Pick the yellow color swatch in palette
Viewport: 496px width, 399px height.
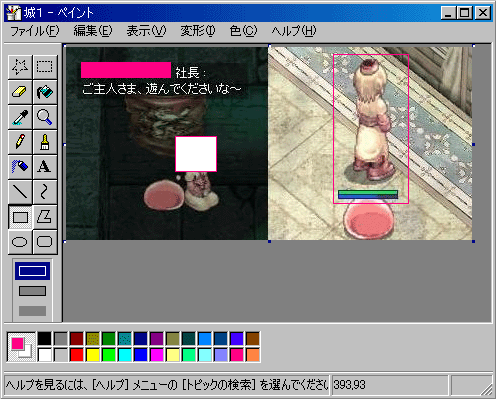[93, 355]
